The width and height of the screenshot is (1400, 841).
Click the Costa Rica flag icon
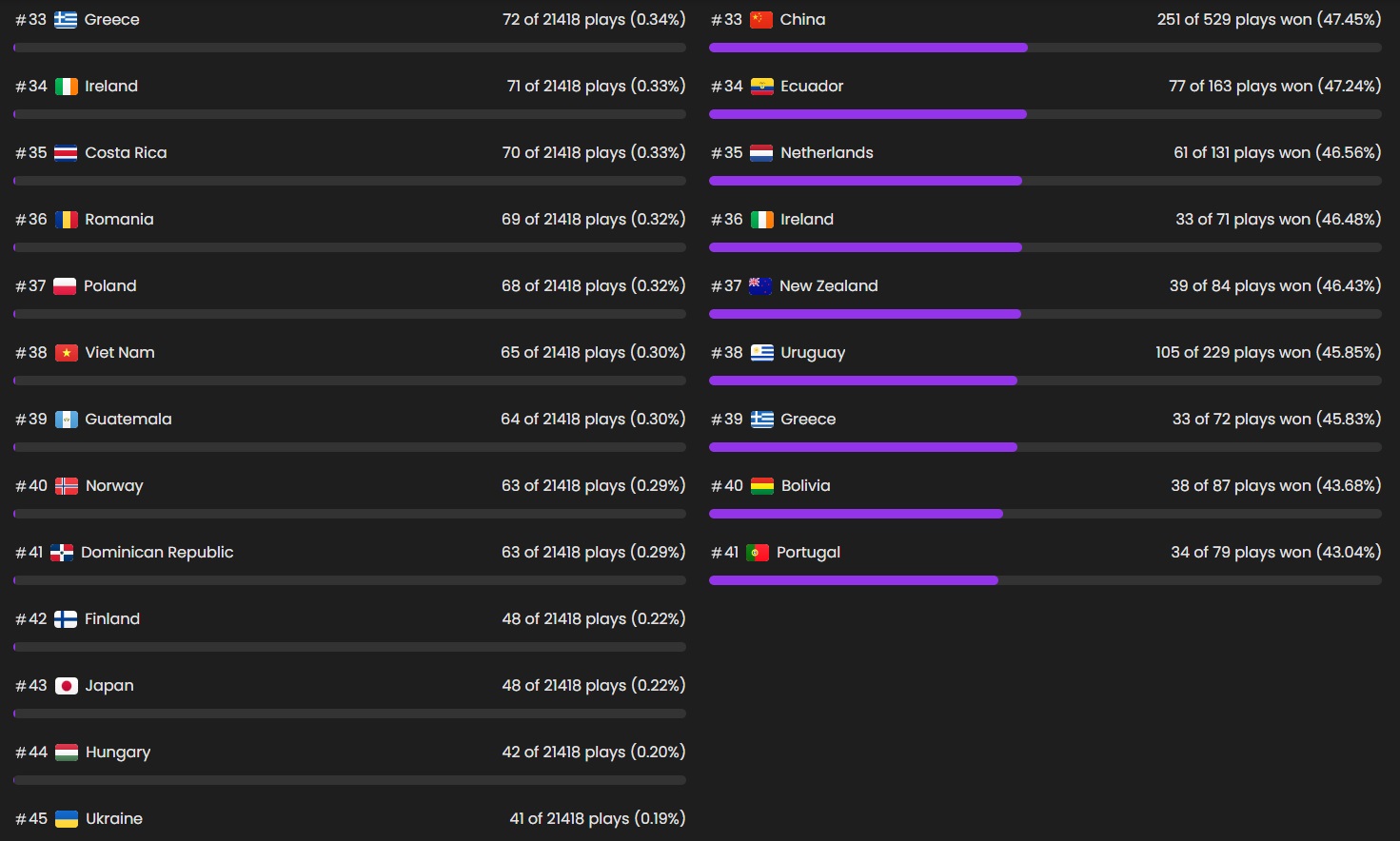[66, 153]
